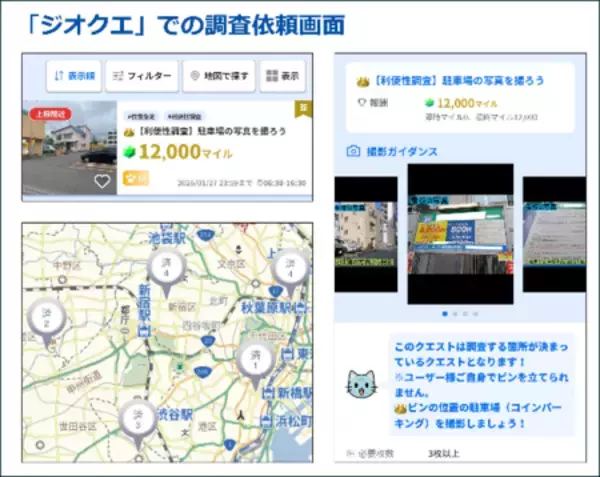Click the 中野区 label on the map
Image resolution: width=600 pixels, height=477 pixels.
[66, 265]
